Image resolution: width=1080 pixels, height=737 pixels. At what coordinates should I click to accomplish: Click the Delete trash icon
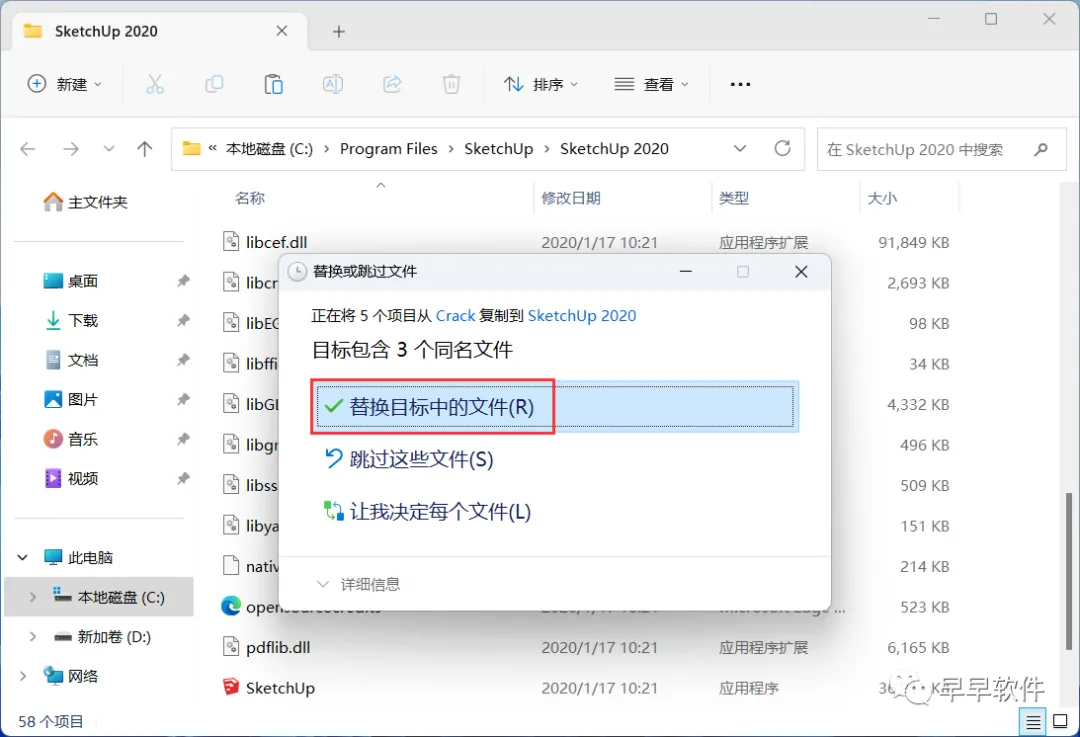[451, 84]
